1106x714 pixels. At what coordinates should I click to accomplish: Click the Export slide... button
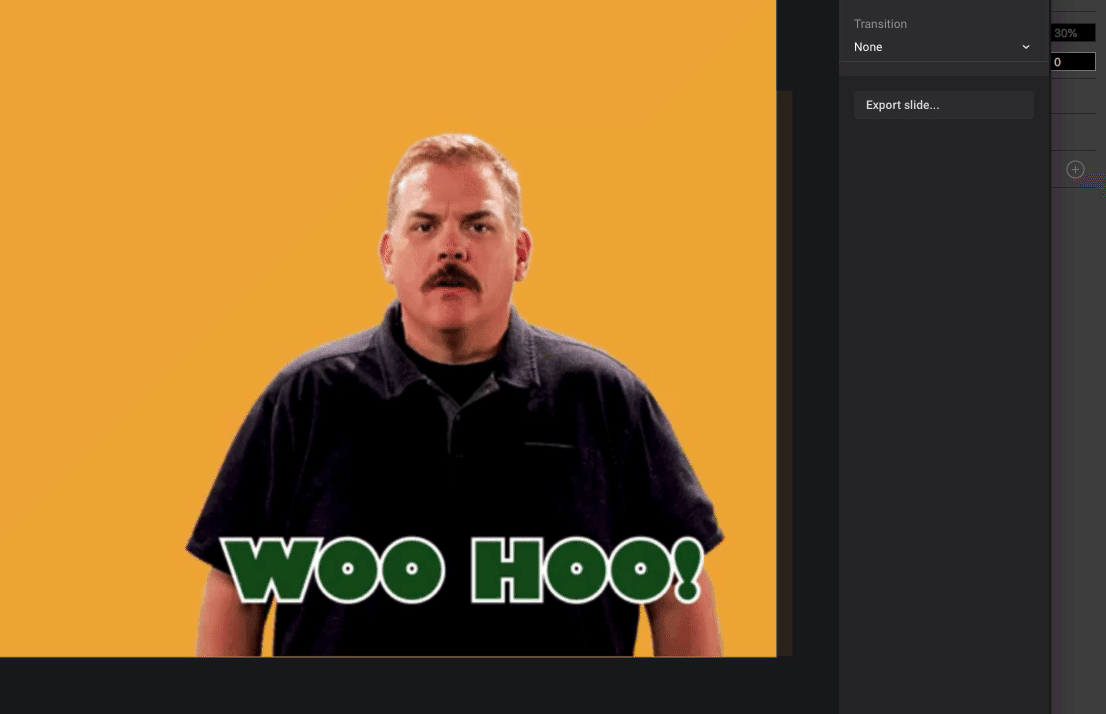coord(943,105)
